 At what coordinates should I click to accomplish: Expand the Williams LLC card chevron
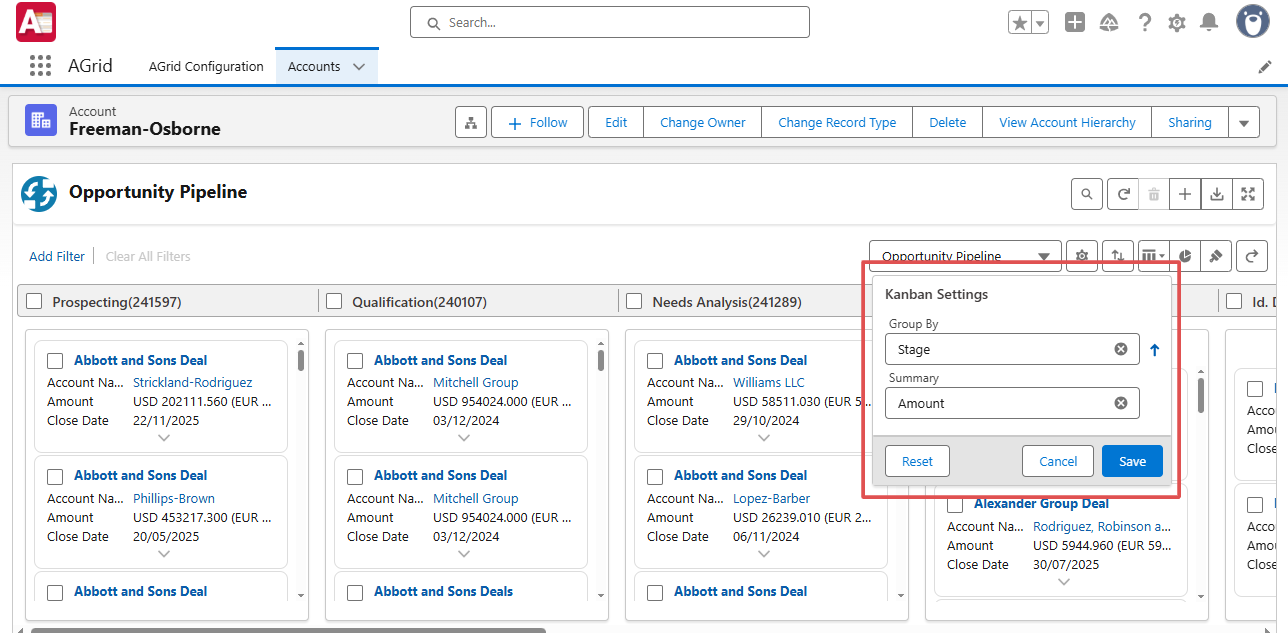[764, 438]
